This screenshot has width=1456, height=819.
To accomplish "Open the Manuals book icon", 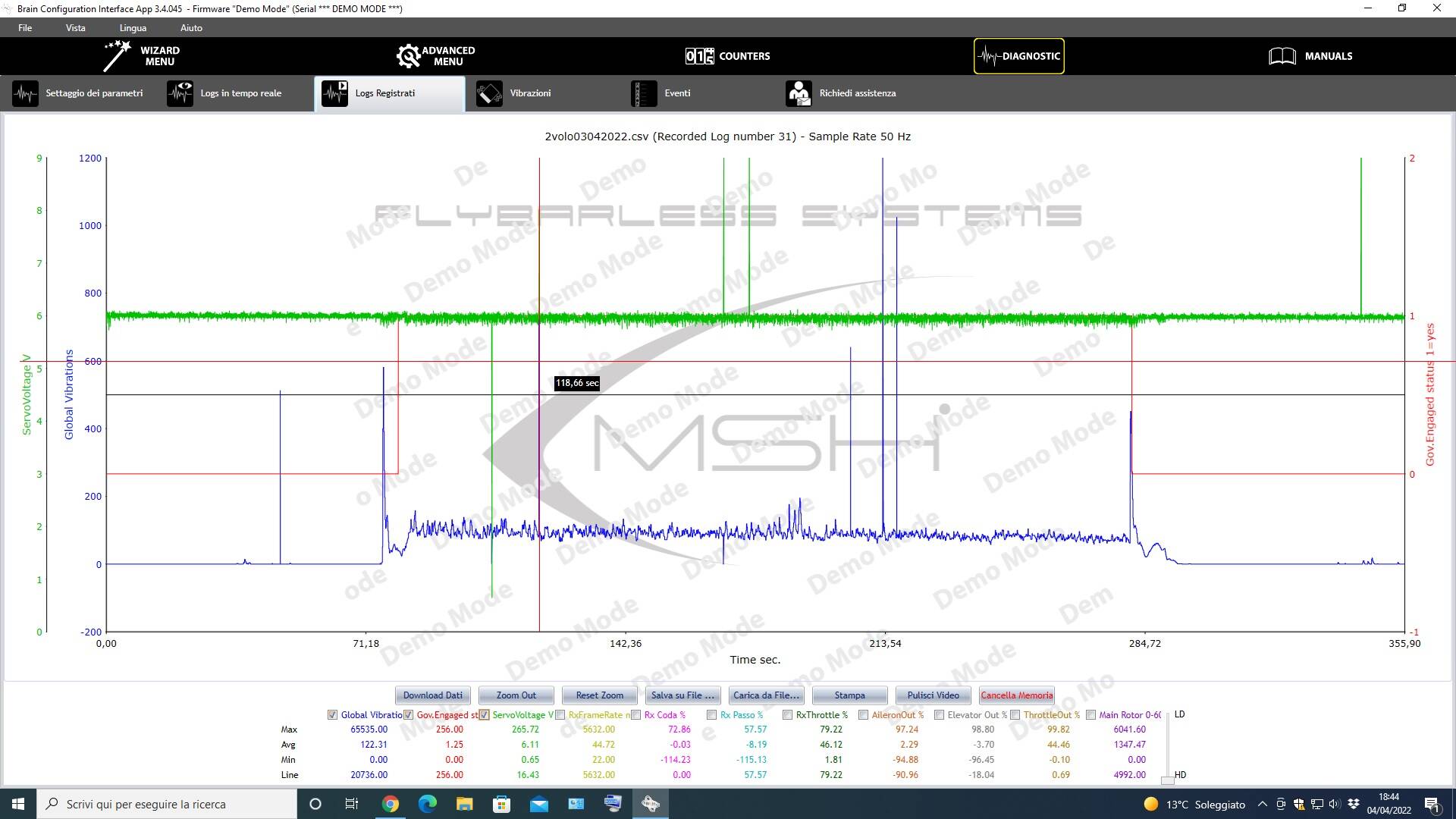I will [1282, 56].
